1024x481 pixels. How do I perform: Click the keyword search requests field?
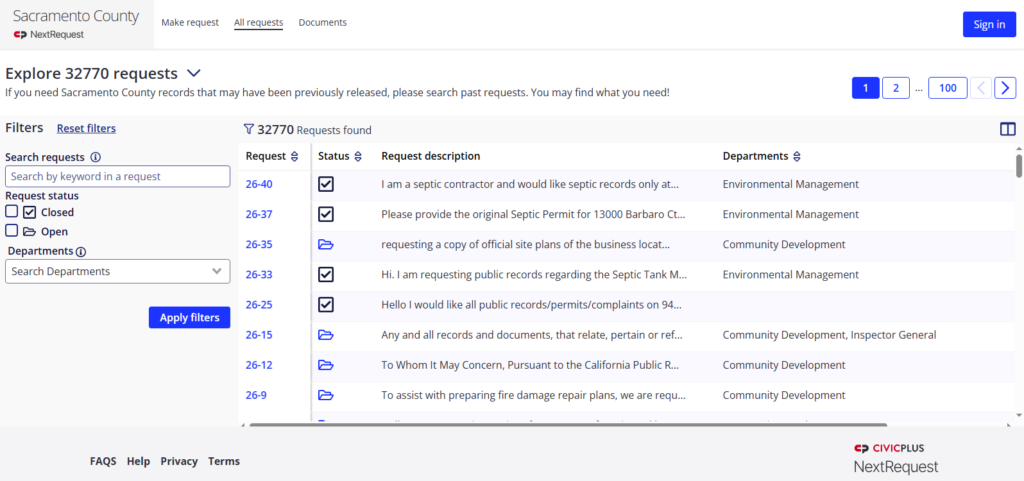pos(117,176)
